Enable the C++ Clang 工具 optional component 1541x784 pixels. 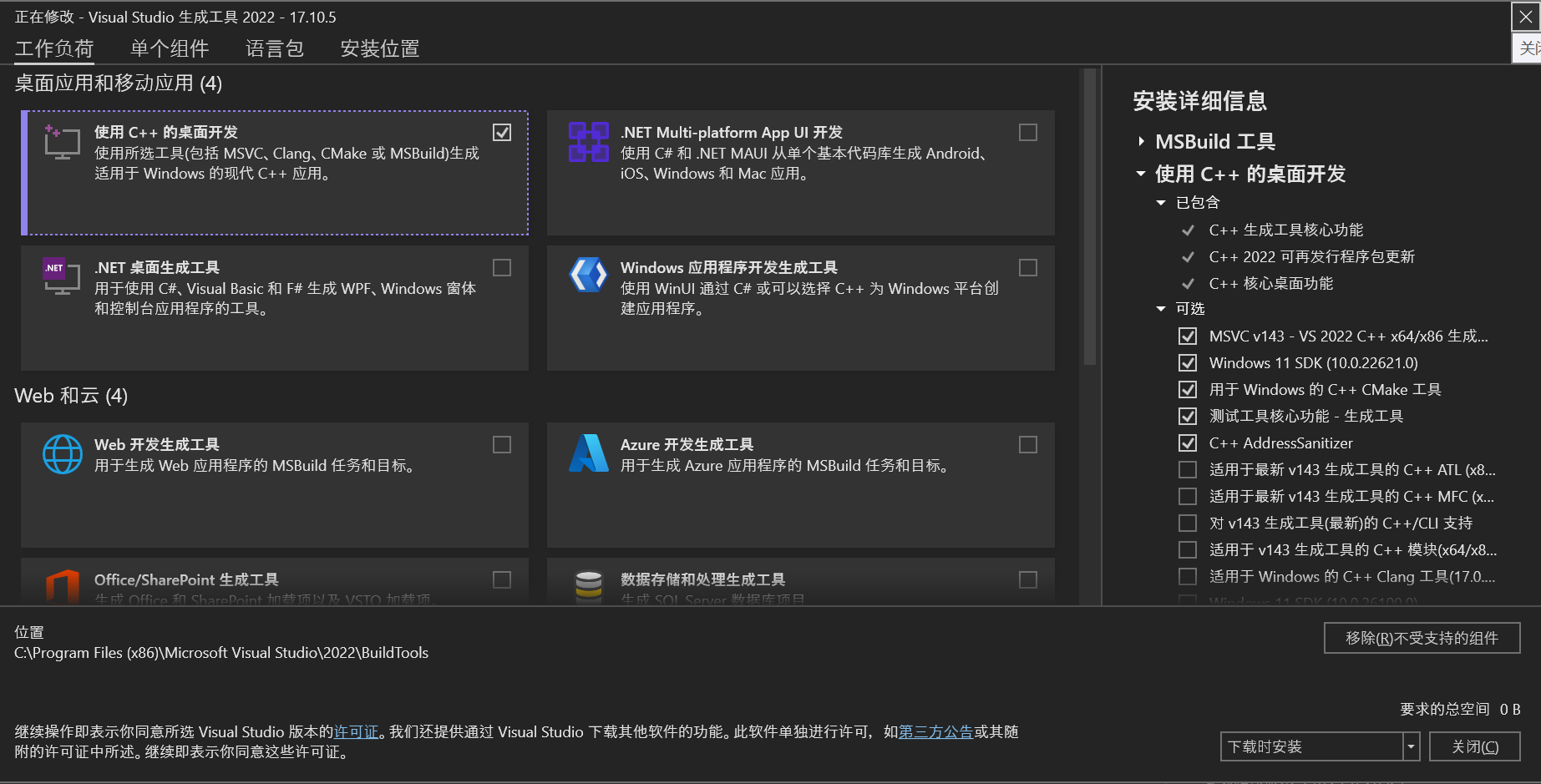[1188, 577]
